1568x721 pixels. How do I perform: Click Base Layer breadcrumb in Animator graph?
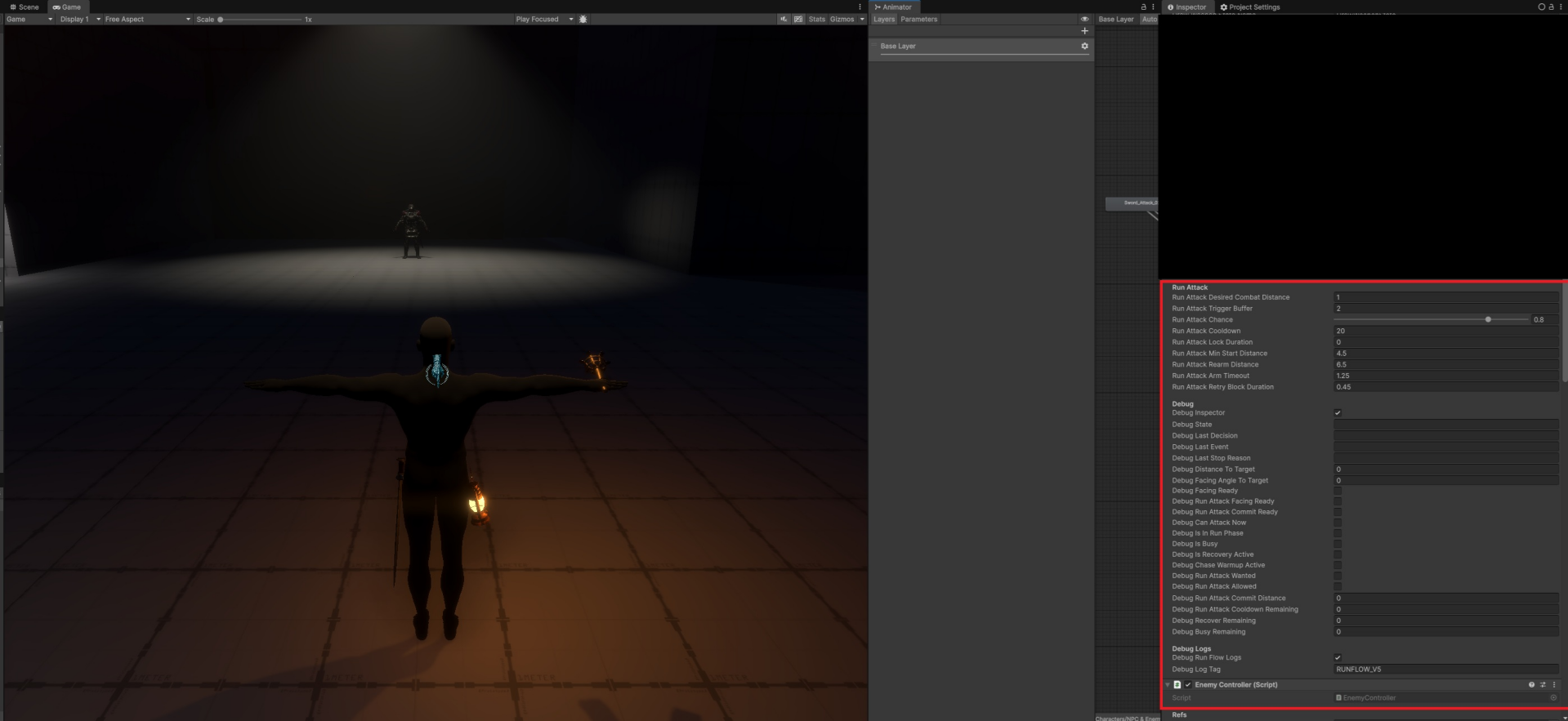point(1116,19)
